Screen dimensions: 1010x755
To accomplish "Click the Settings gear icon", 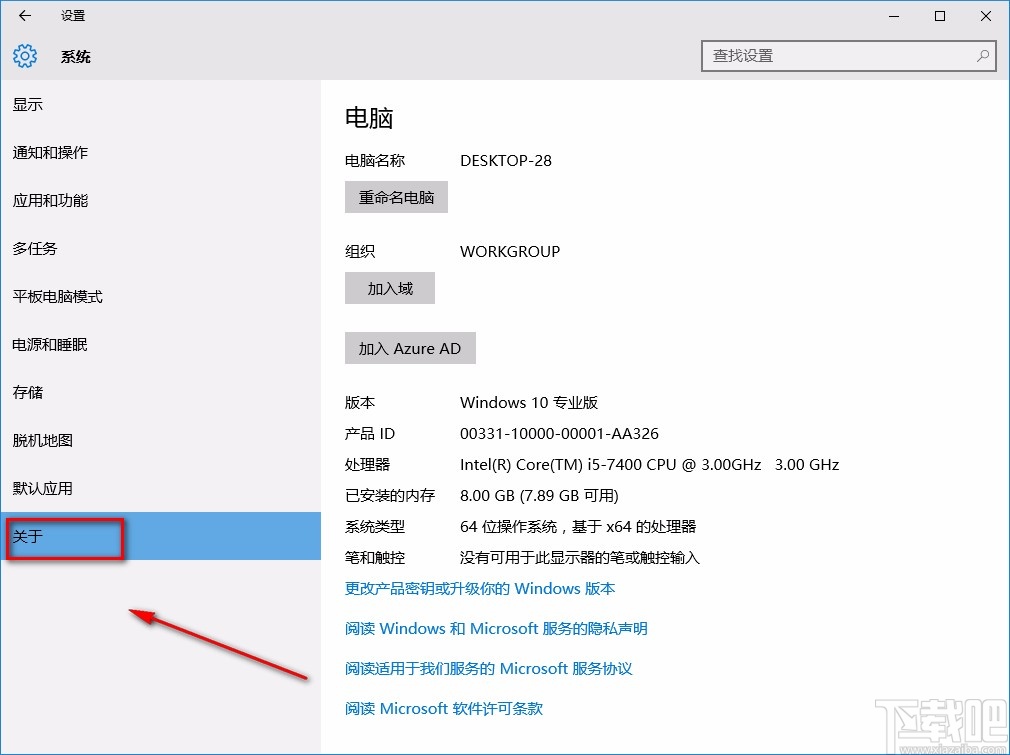I will click(24, 56).
